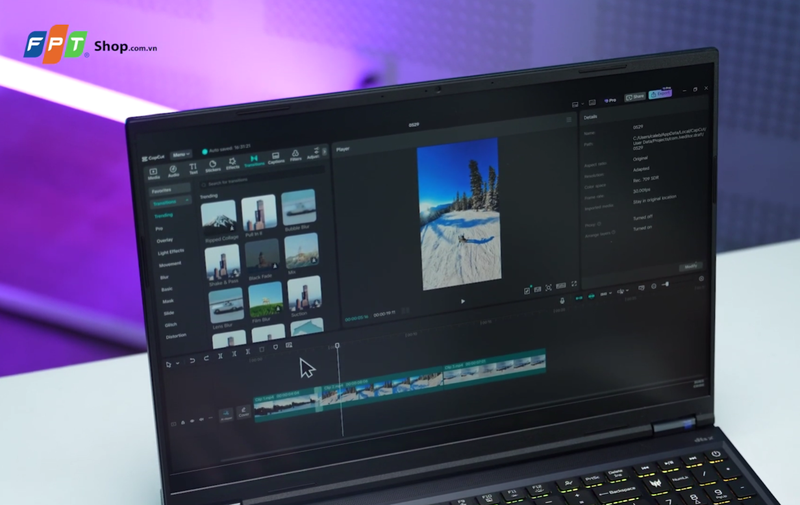Image resolution: width=800 pixels, height=505 pixels.
Task: Play the preview in the Player
Action: [x=463, y=301]
